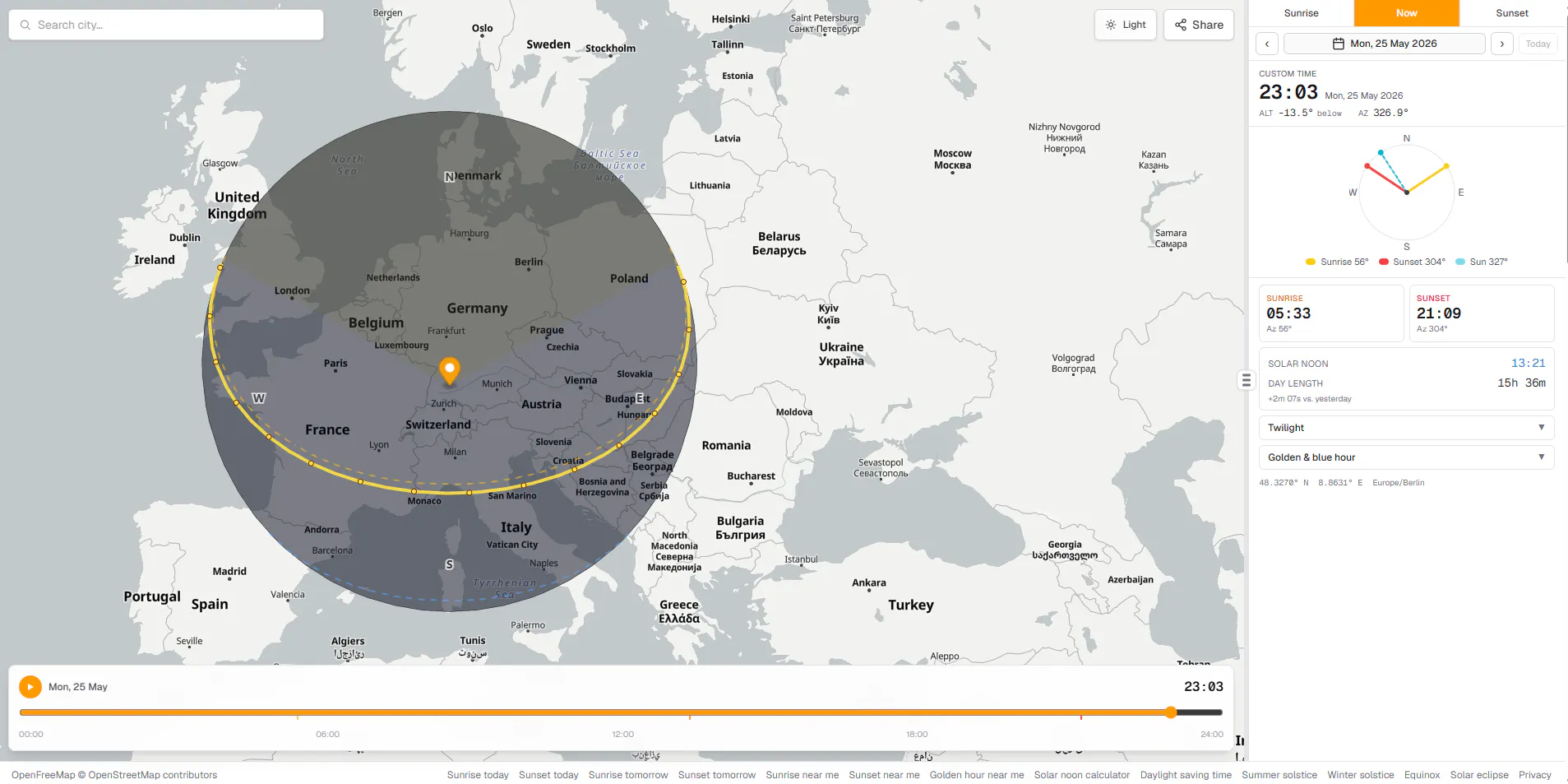Screen dimensions: 1568x784
Task: Toggle the Light theme button
Action: 1126,25
